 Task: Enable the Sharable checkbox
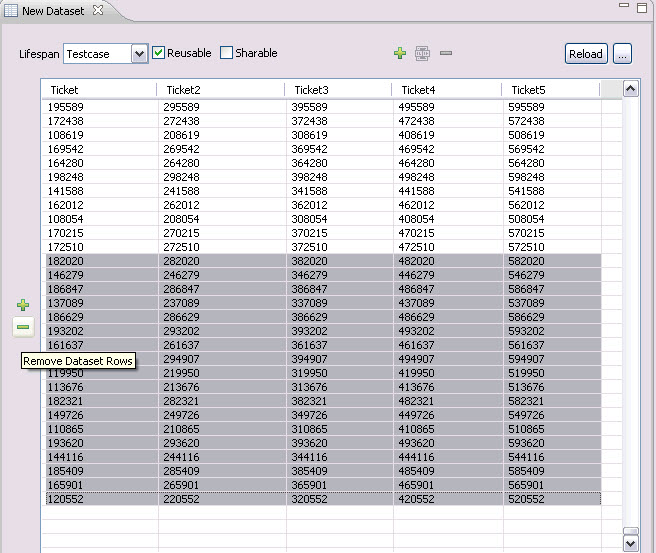tap(226, 53)
